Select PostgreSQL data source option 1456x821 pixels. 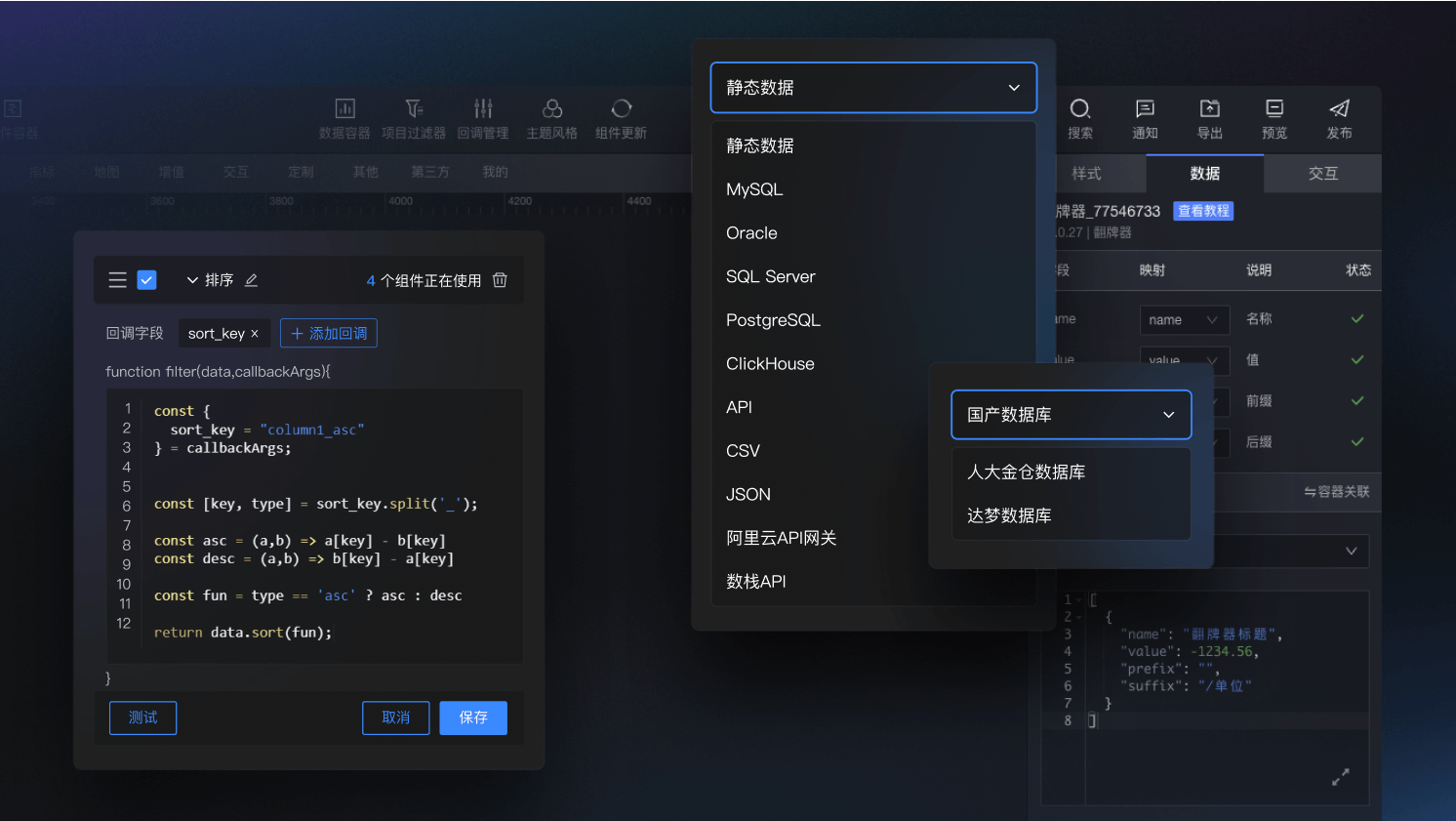[873, 320]
